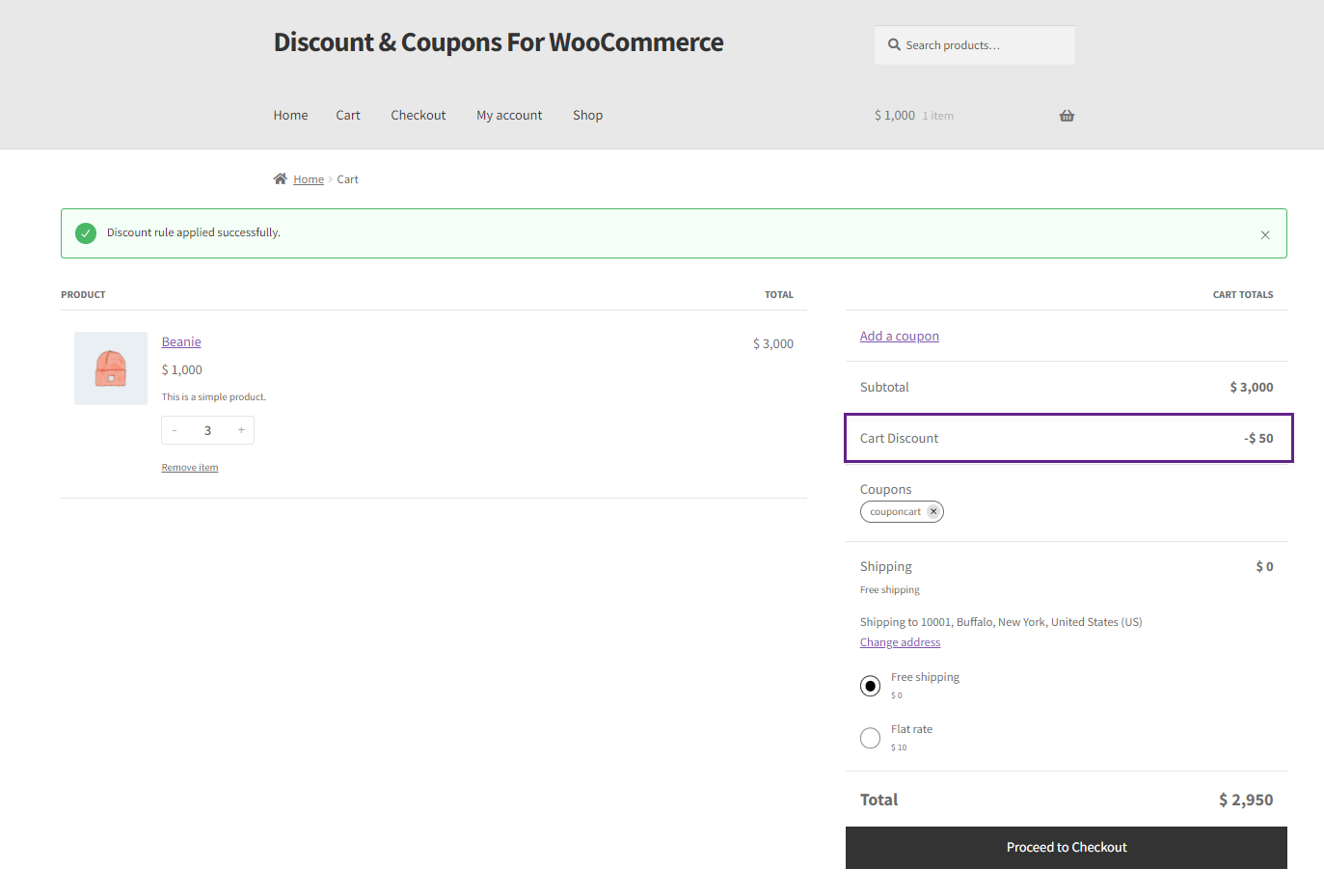
Task: Click the Remove item link
Action: click(x=190, y=467)
